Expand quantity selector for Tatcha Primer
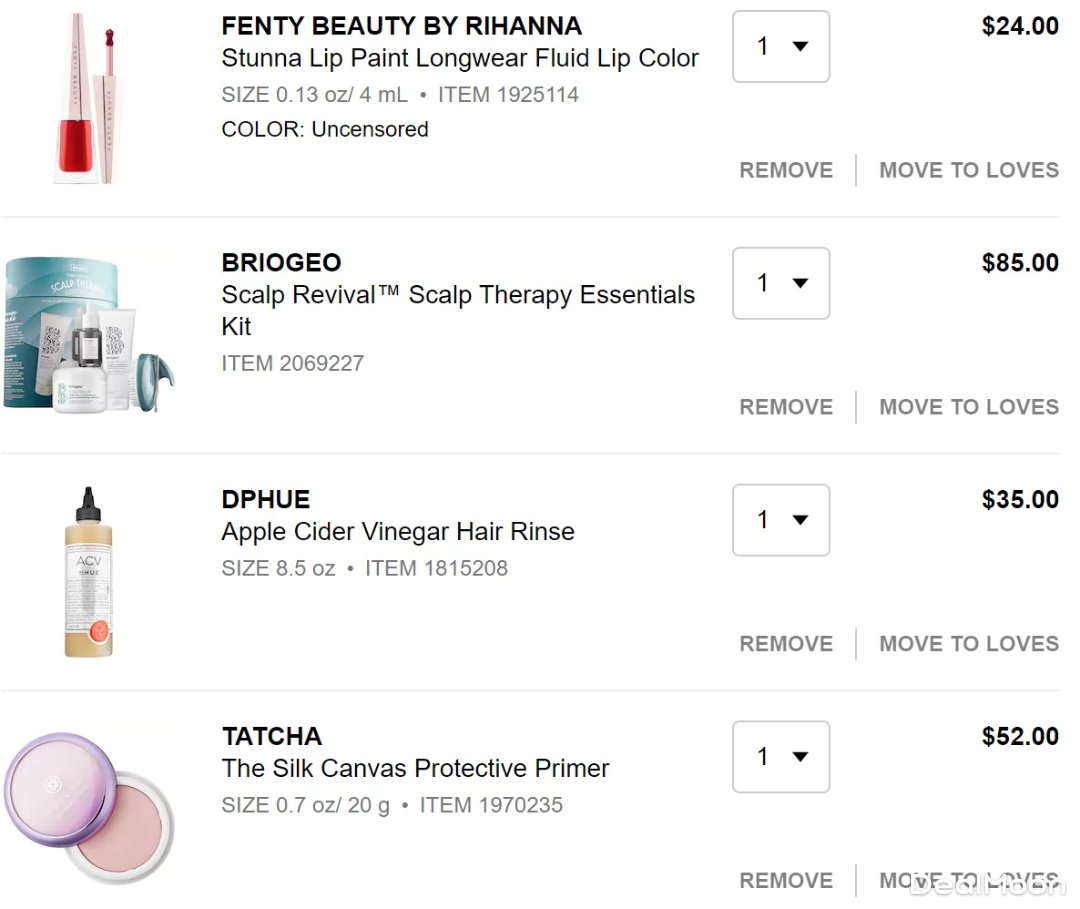 click(x=781, y=757)
